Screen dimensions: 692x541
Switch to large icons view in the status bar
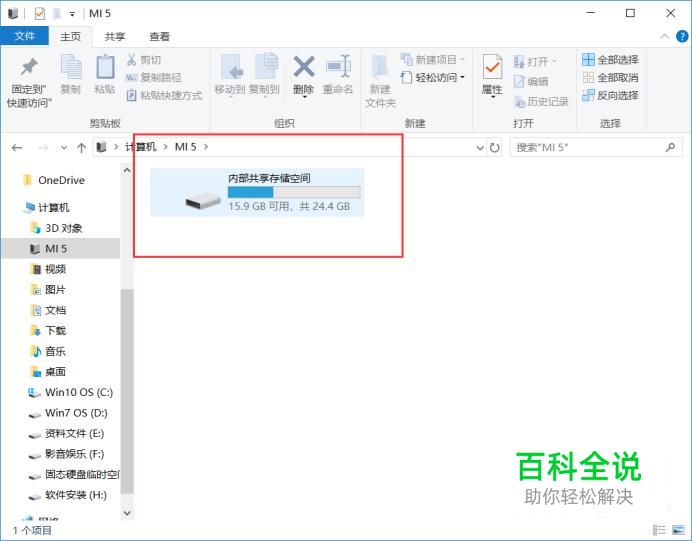678,529
